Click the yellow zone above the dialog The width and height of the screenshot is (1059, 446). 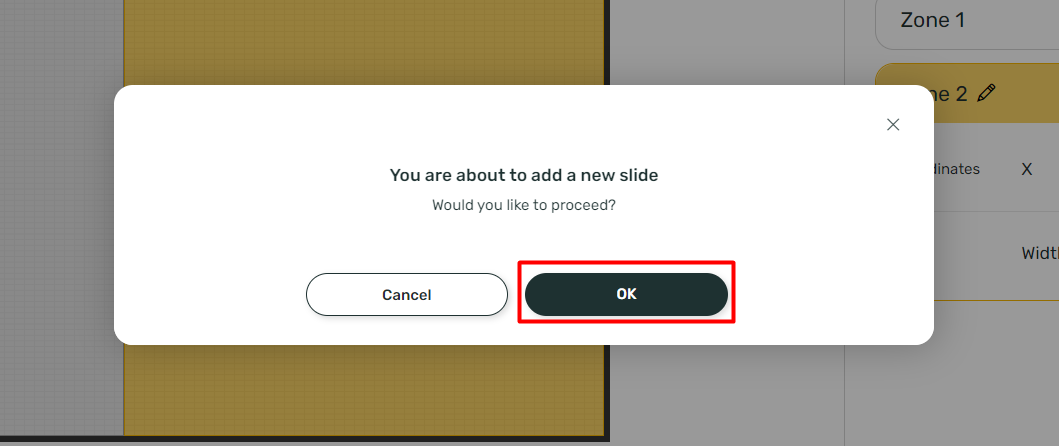tap(365, 42)
